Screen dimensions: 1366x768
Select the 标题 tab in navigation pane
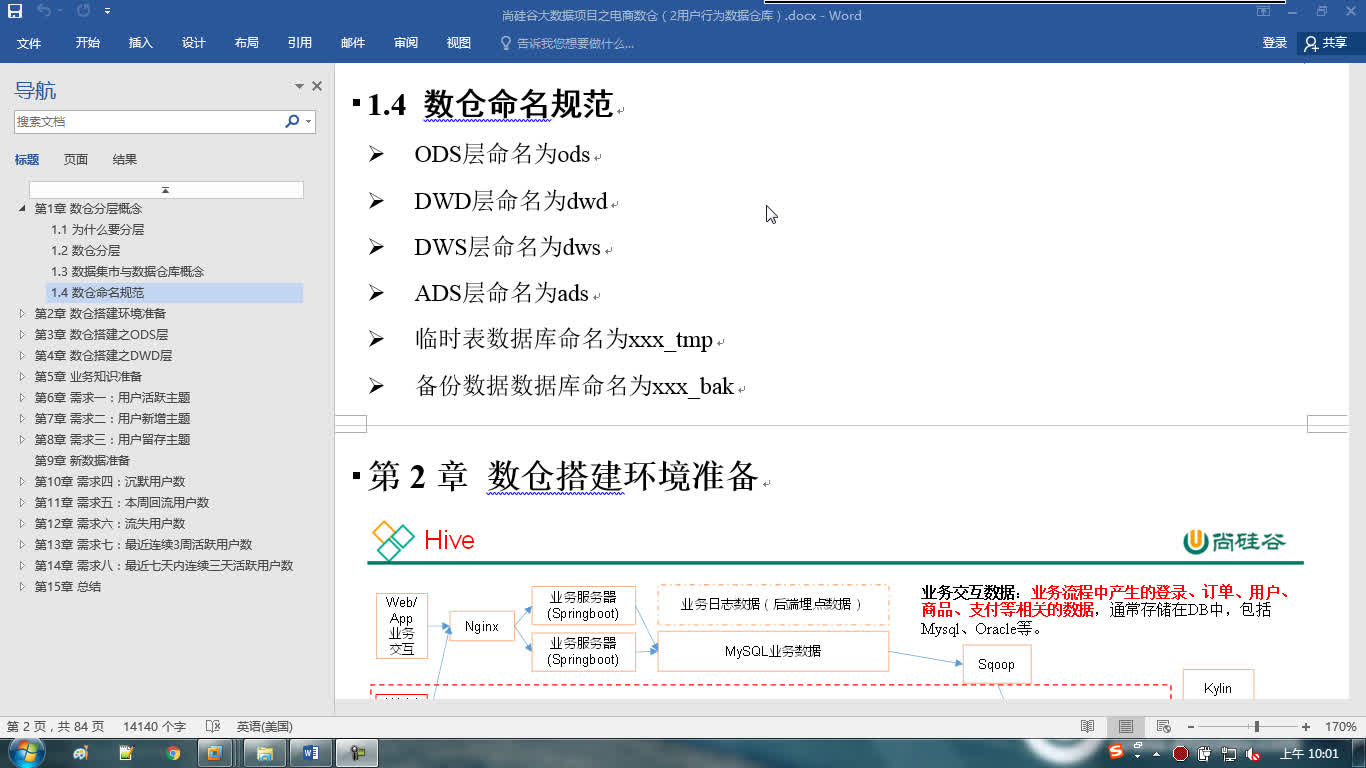tap(27, 159)
